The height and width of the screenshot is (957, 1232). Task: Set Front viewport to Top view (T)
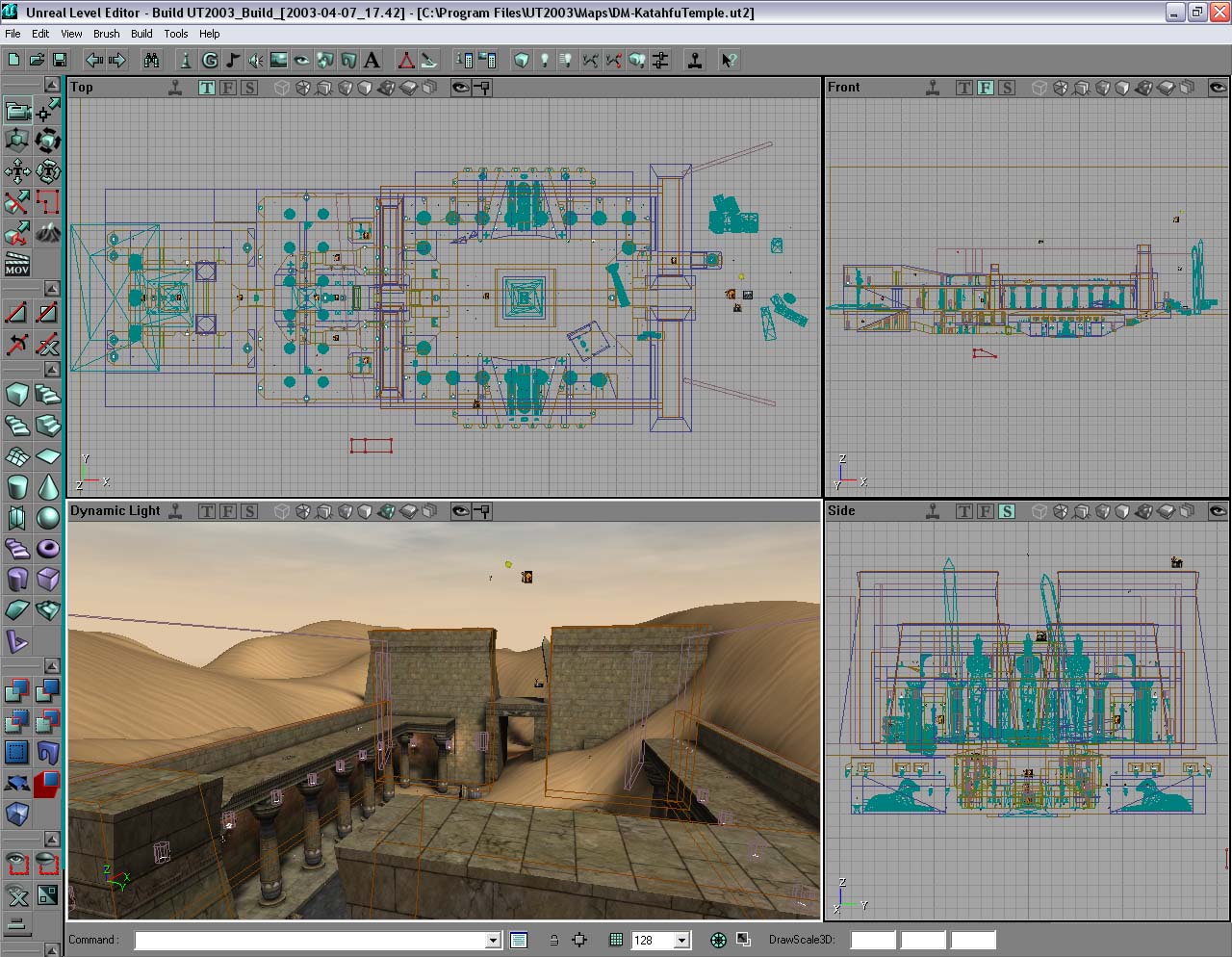964,88
